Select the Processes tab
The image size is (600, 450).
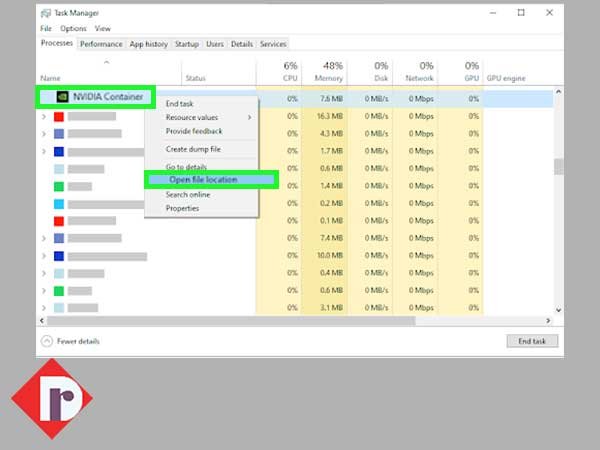[57, 43]
